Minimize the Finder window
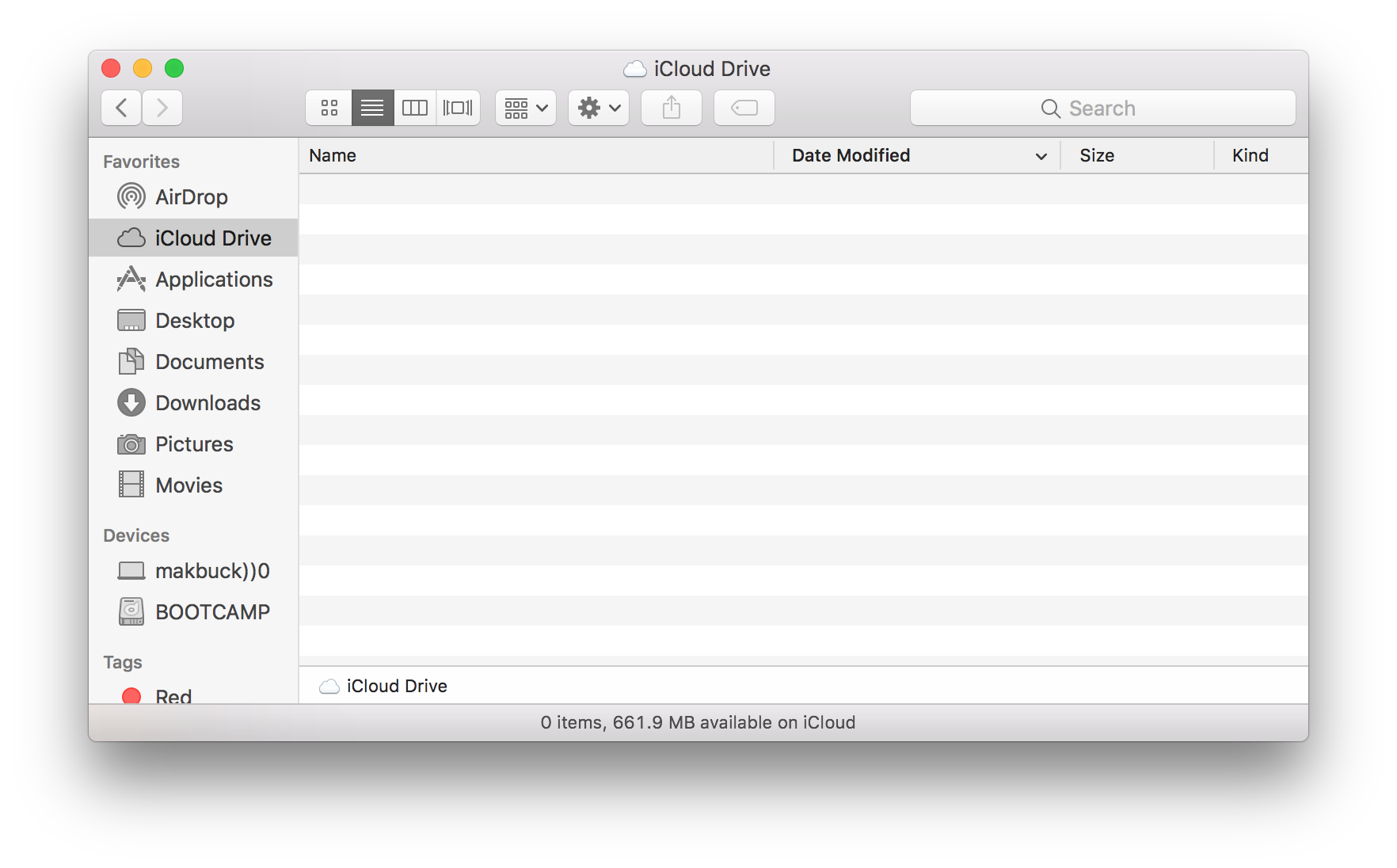 click(x=143, y=69)
